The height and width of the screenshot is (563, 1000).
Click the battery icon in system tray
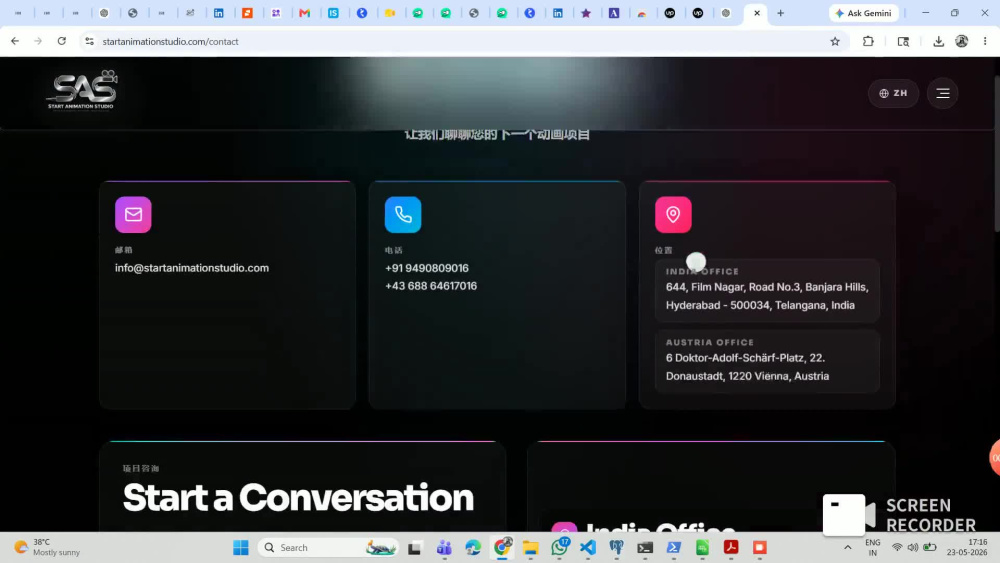click(x=930, y=548)
